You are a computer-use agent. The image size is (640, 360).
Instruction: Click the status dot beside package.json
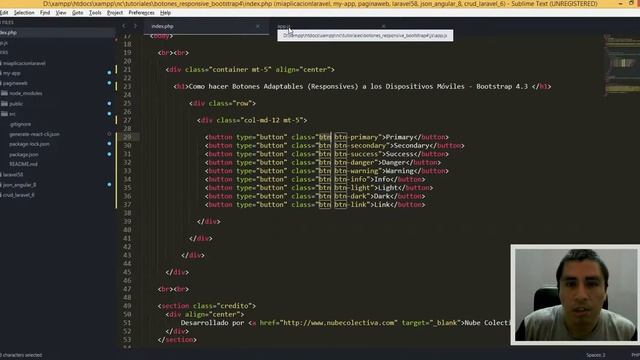pyautogui.click(x=109, y=154)
